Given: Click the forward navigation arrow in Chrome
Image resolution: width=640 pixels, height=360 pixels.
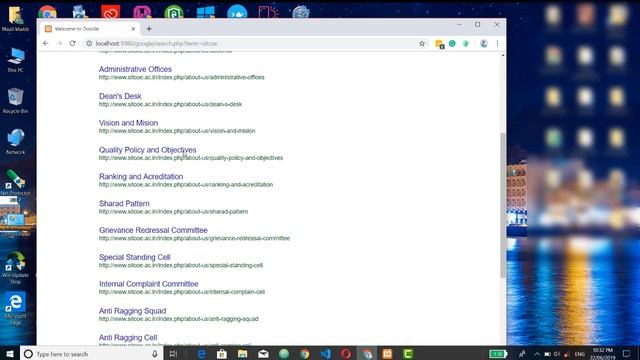Looking at the screenshot, I should point(59,43).
